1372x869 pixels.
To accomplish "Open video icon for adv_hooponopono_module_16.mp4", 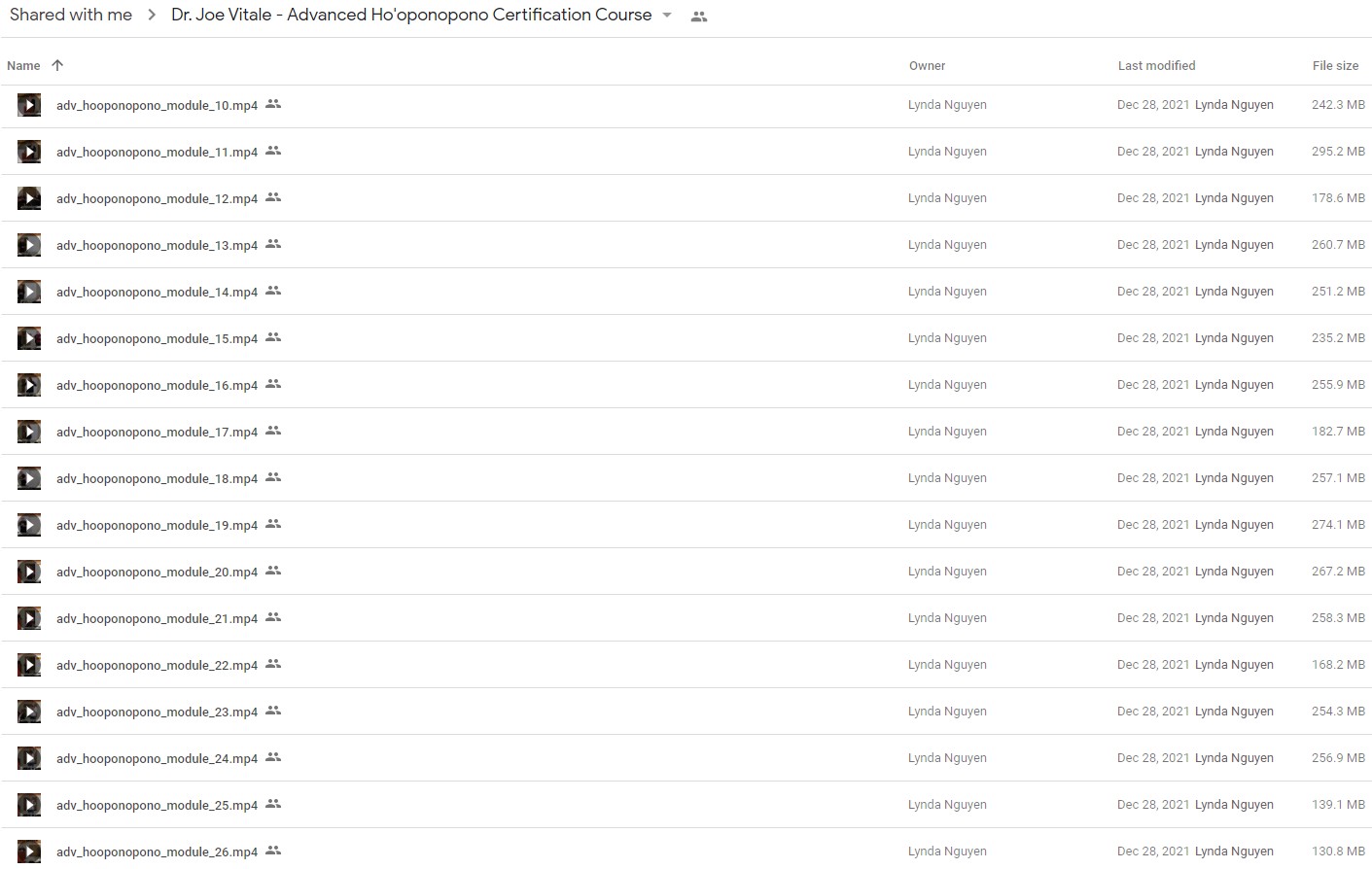I will (x=29, y=385).
